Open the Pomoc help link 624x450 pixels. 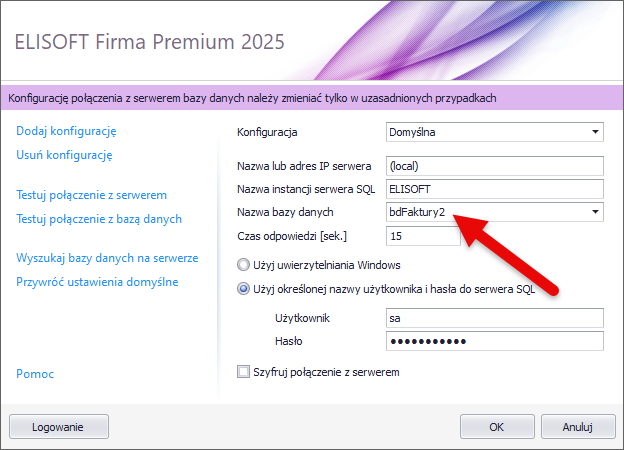coord(35,374)
